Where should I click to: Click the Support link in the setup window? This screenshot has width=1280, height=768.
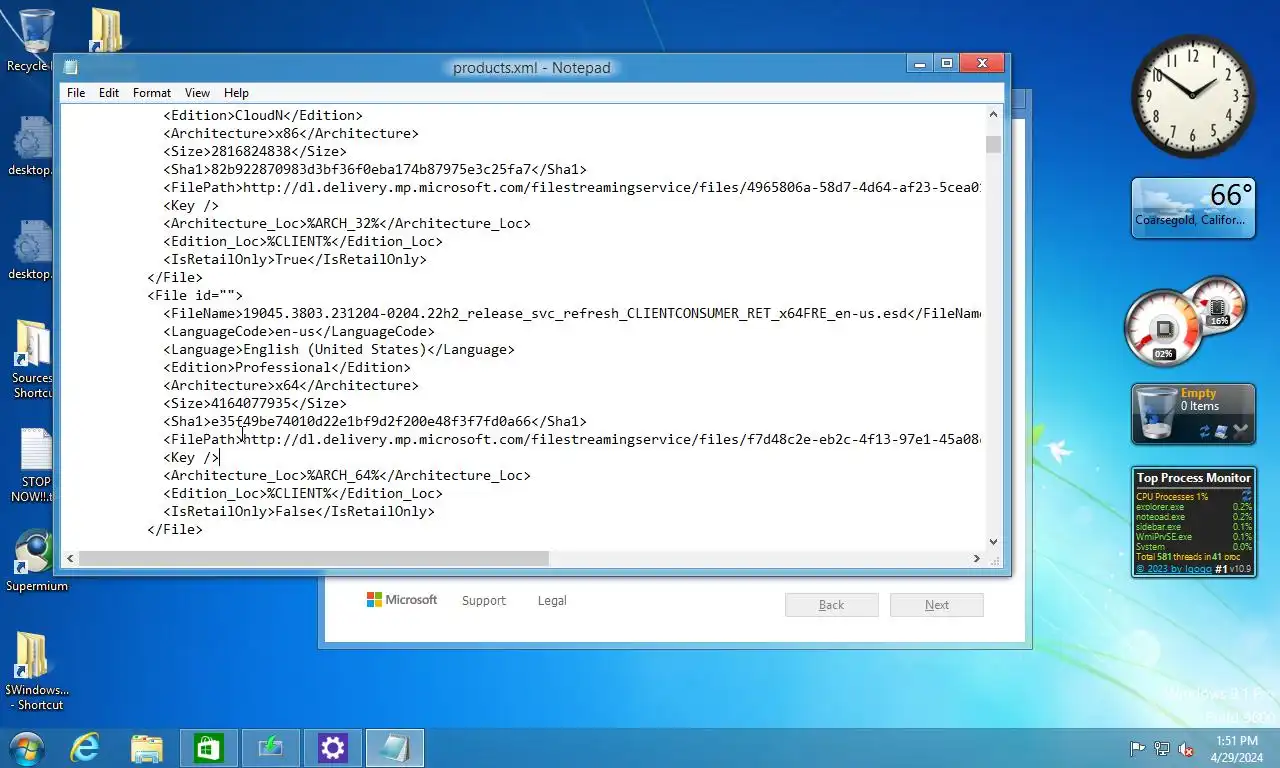click(x=484, y=601)
